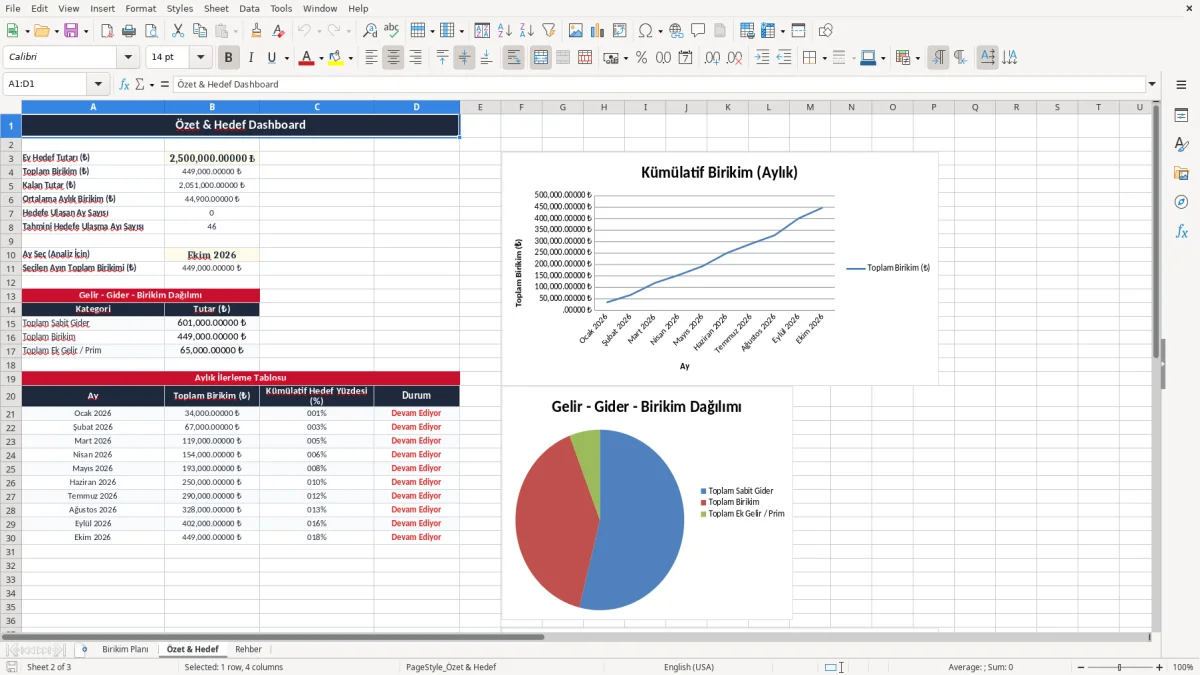Sort descending
Image resolution: width=1200 pixels, height=675 pixels.
click(526, 31)
